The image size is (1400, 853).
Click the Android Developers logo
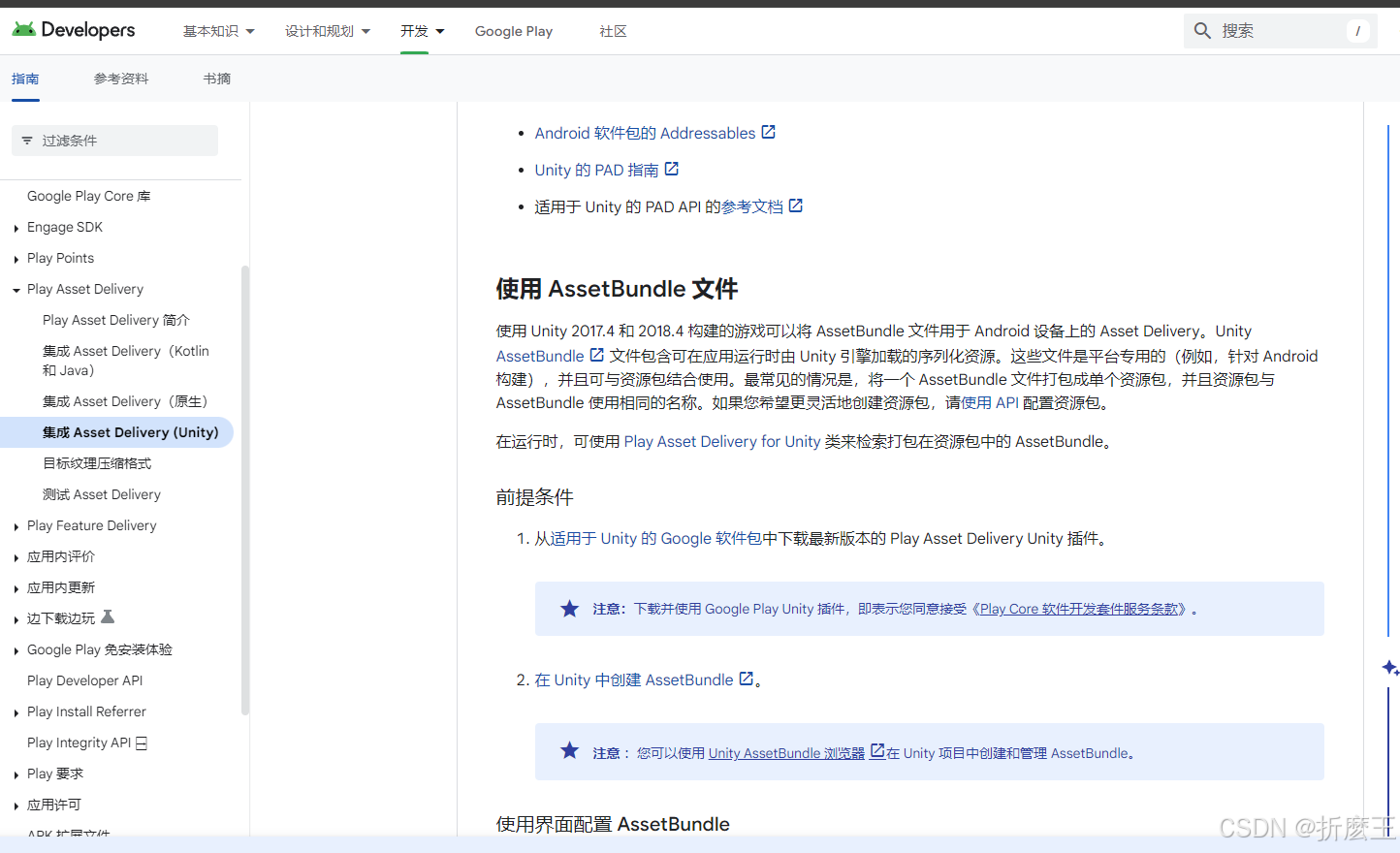coord(74,30)
